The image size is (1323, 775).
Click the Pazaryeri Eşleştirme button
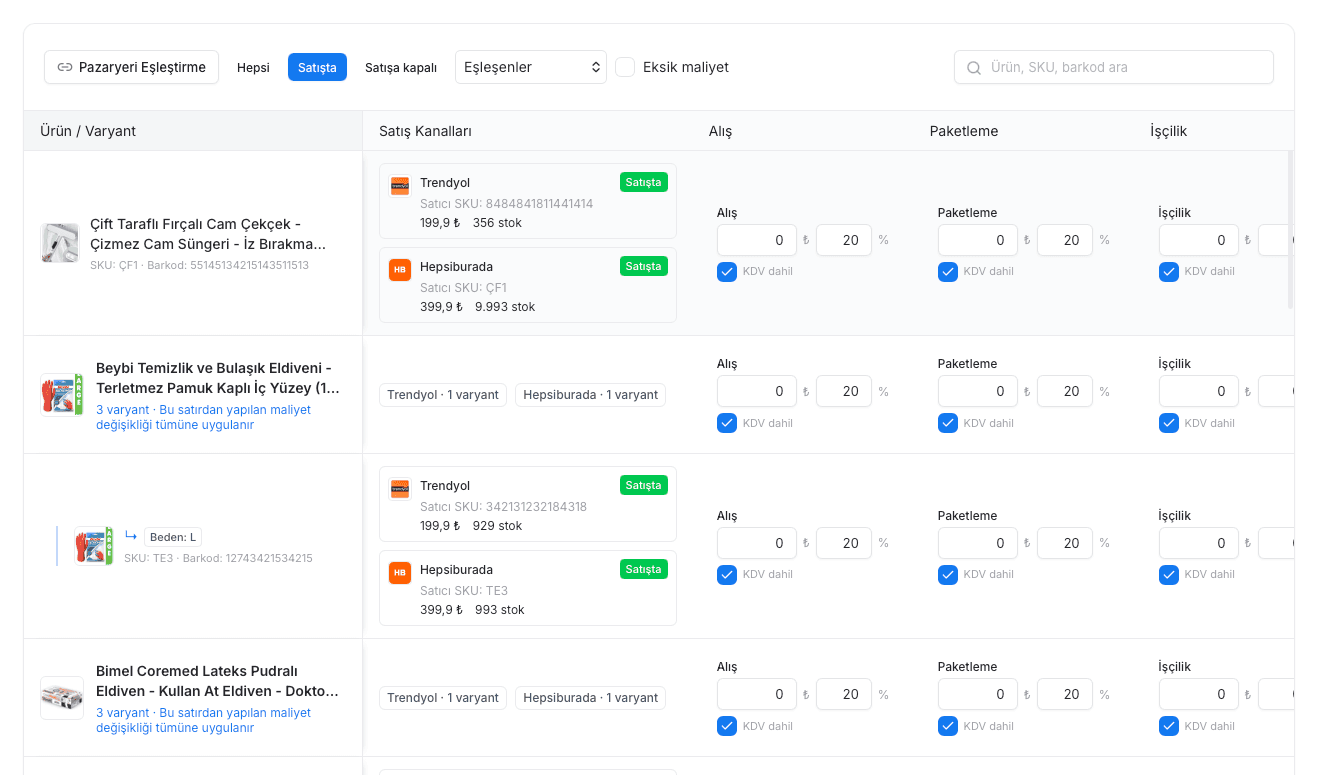pos(131,67)
